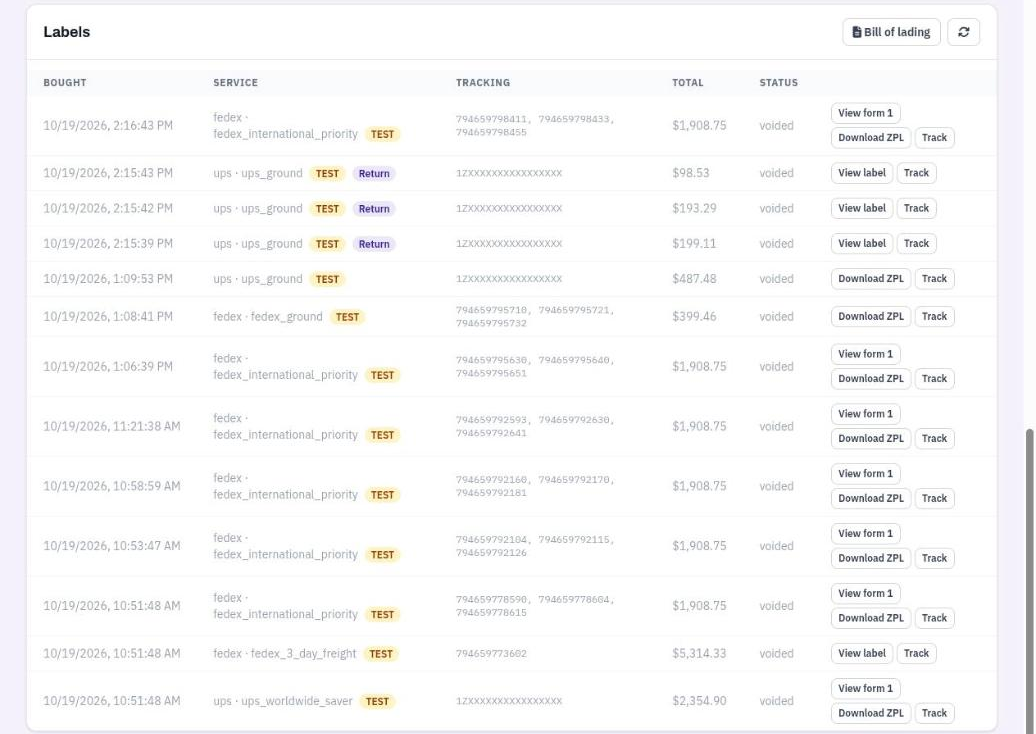Click the refresh labels icon button
The image size is (1036, 734).
click(x=963, y=32)
